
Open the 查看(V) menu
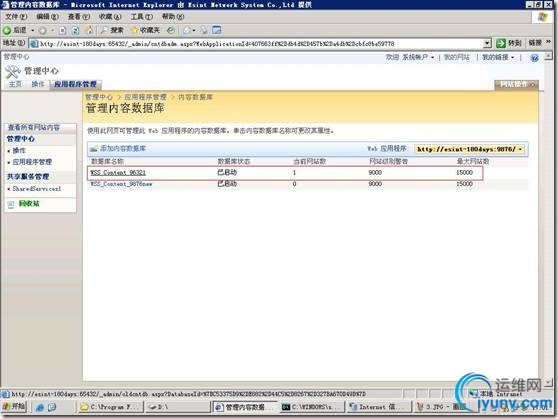coord(79,17)
